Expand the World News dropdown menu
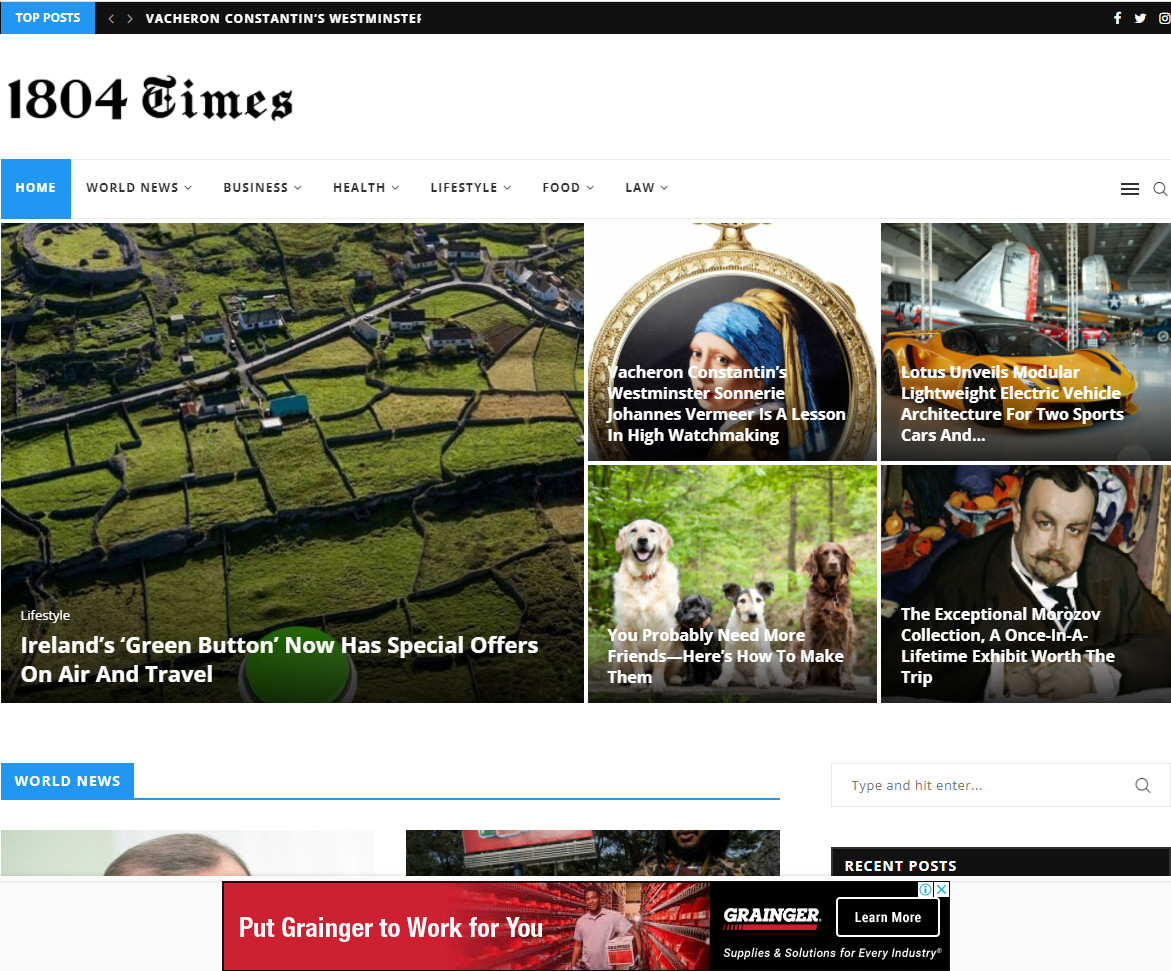The width and height of the screenshot is (1171, 971). 139,187
